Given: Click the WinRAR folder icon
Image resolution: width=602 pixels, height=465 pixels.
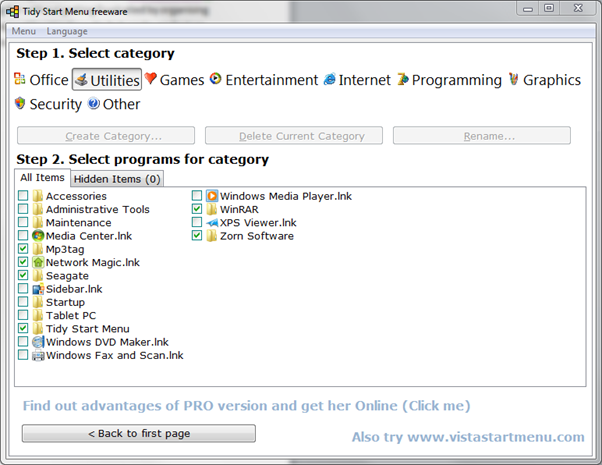Looking at the screenshot, I should pos(212,209).
